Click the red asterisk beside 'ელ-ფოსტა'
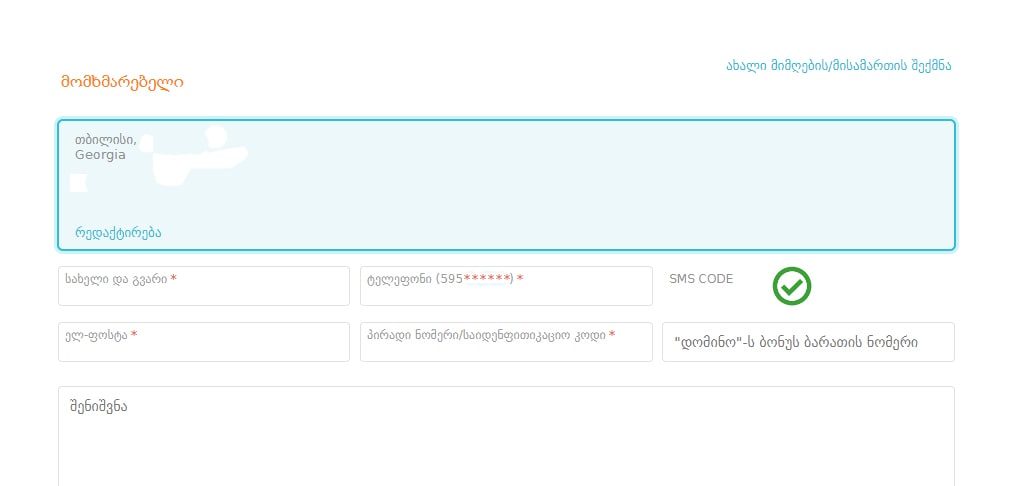The image size is (1033, 486). coord(134,335)
